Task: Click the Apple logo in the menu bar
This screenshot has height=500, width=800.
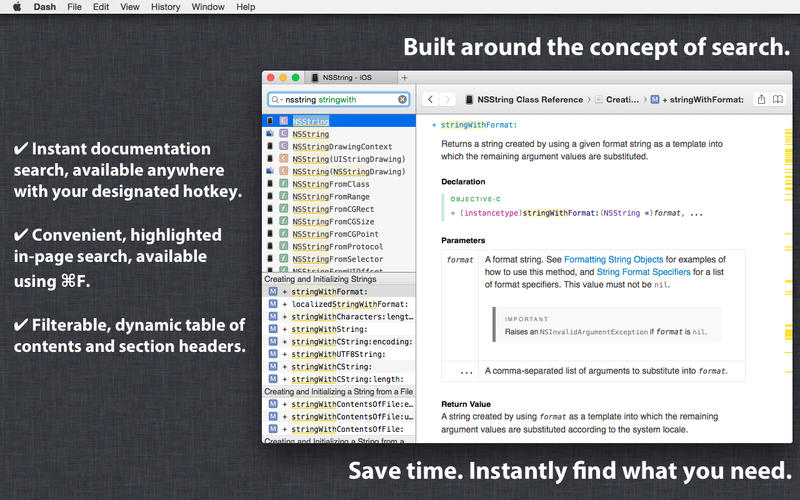Action: click(x=16, y=7)
